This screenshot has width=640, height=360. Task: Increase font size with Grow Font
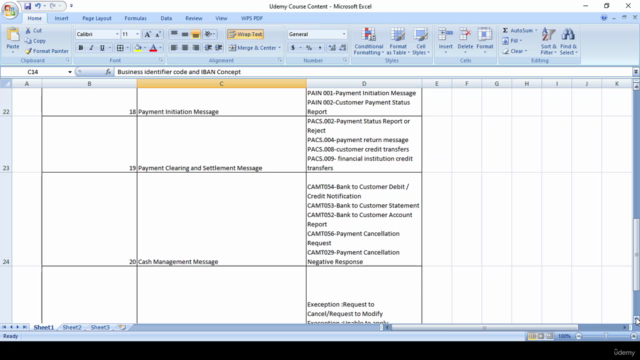(147, 34)
